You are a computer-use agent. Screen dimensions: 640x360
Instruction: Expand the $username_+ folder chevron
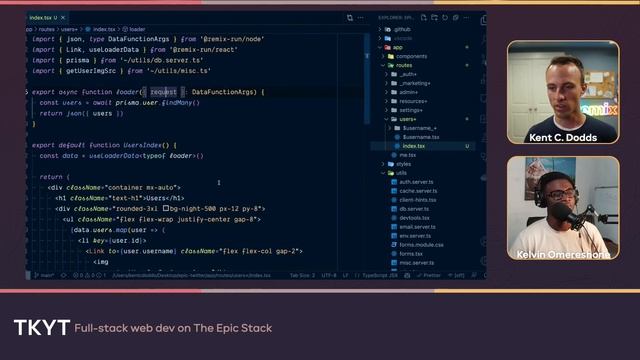pyautogui.click(x=390, y=128)
